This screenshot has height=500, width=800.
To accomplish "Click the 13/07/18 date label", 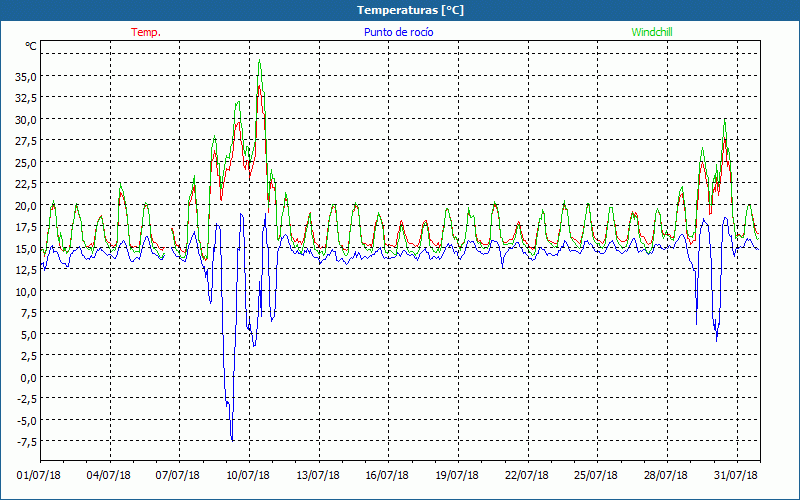I will (x=318, y=476).
